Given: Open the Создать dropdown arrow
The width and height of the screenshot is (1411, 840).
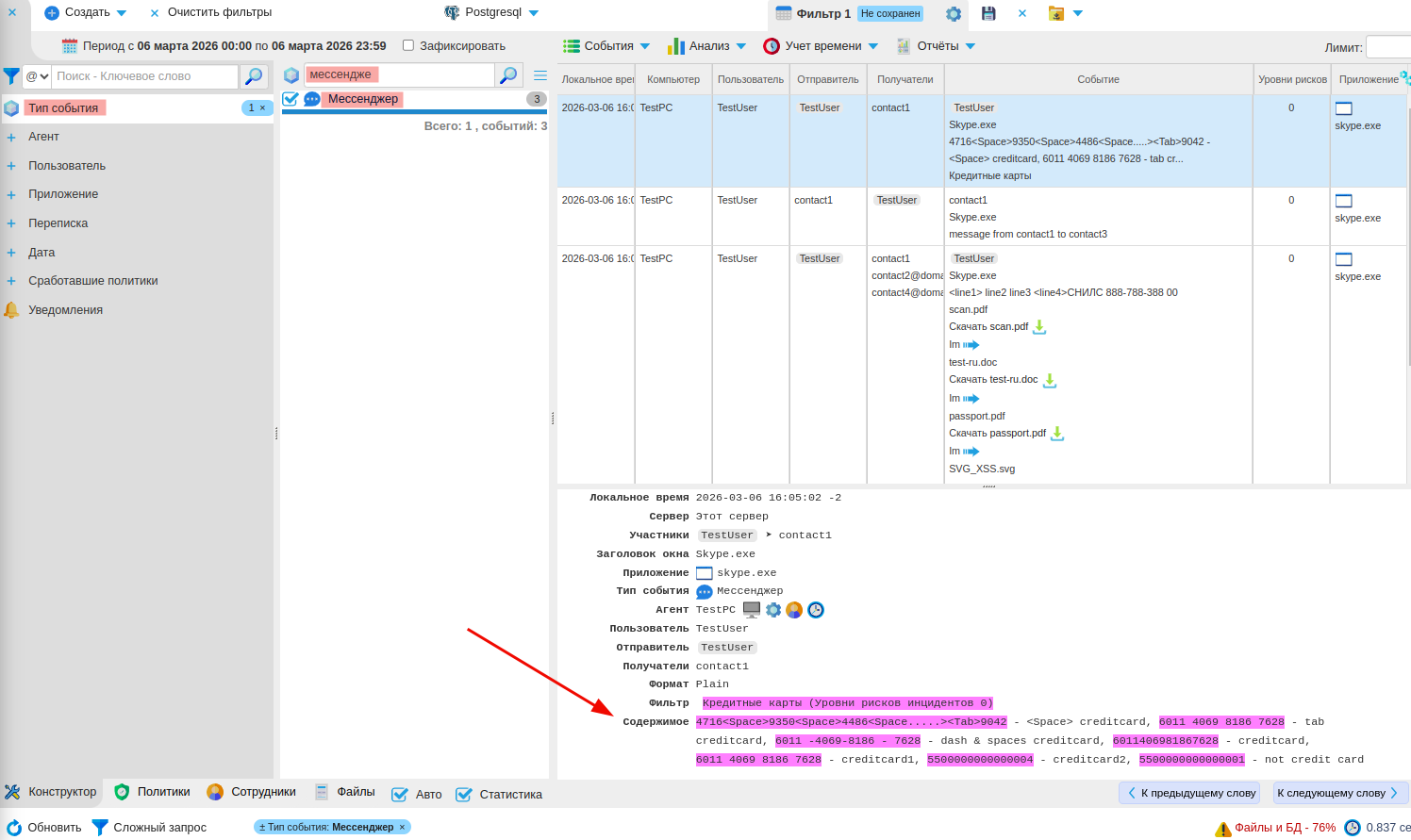Looking at the screenshot, I should pyautogui.click(x=122, y=13).
